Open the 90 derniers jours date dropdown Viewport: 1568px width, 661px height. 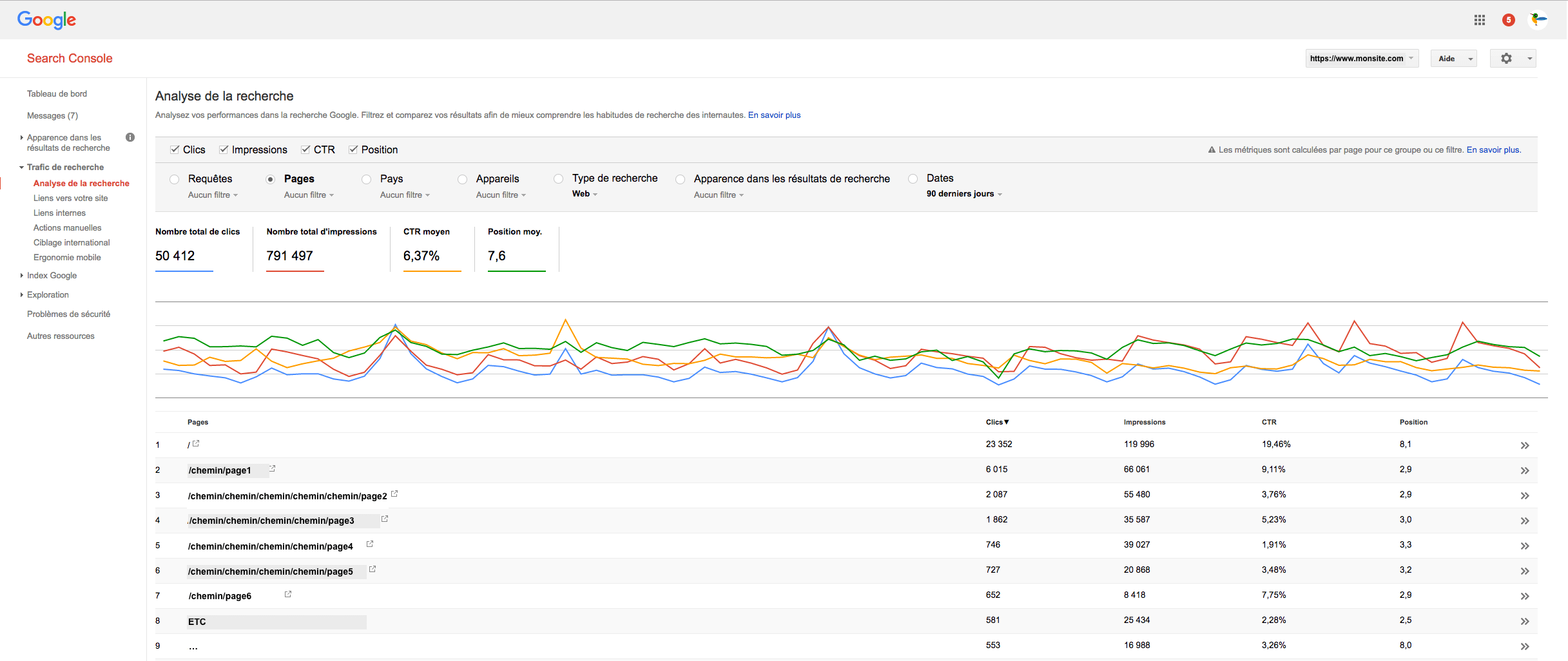click(964, 193)
